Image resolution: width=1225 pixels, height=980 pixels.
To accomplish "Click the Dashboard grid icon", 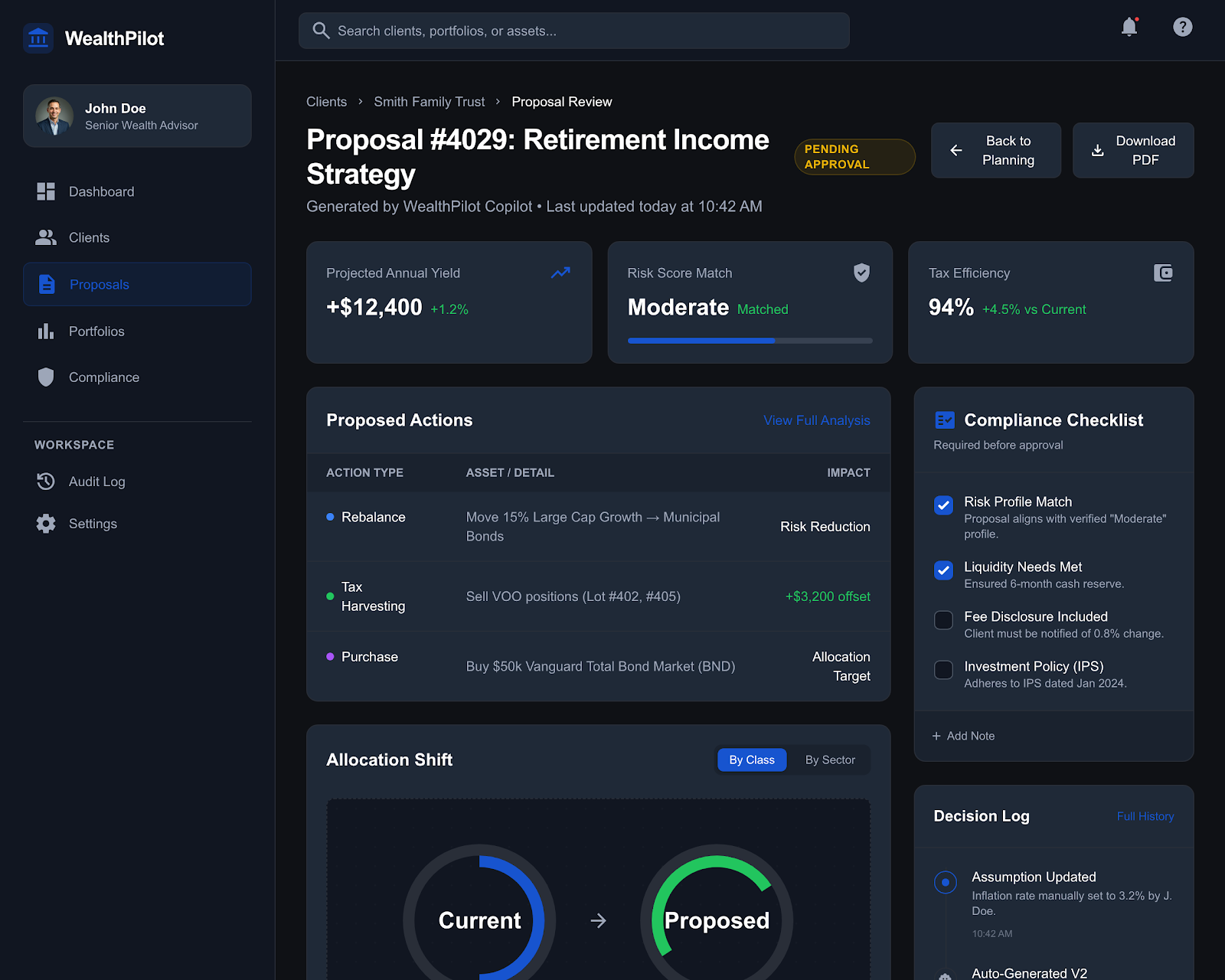I will pyautogui.click(x=46, y=191).
